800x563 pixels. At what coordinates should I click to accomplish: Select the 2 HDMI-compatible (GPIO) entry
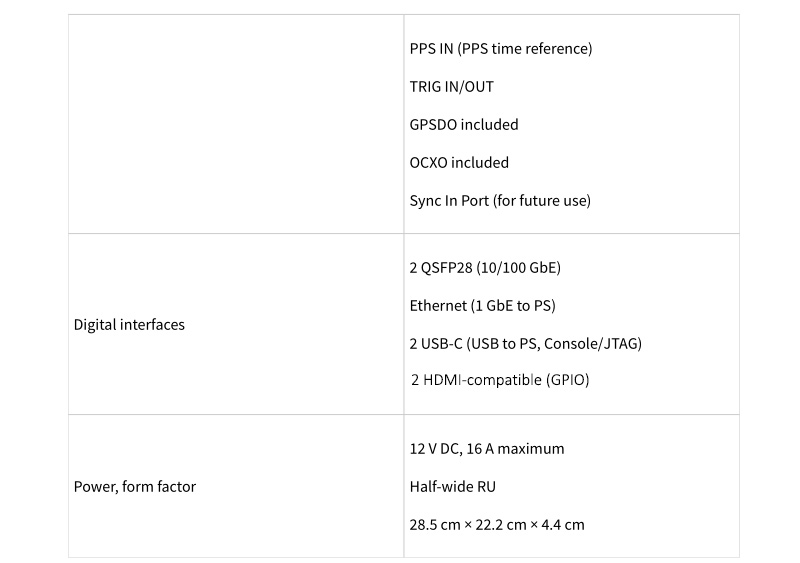(x=500, y=381)
